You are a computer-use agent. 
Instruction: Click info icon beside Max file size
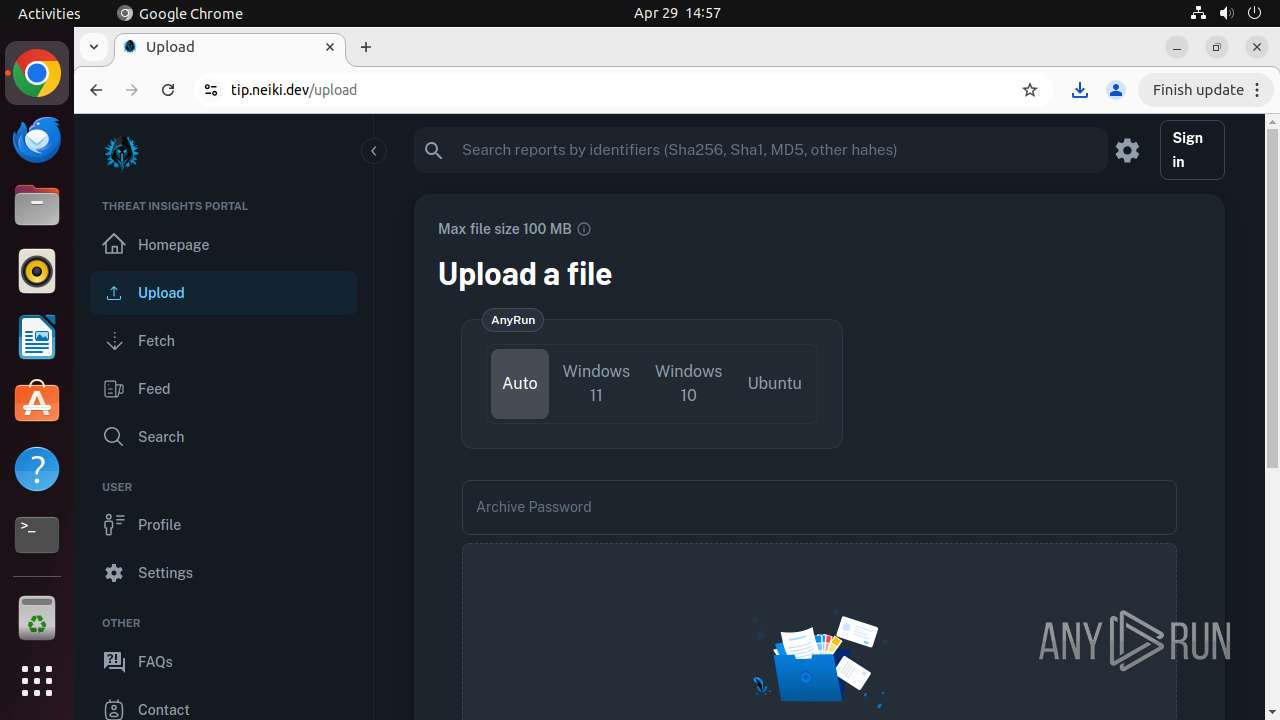tap(584, 229)
